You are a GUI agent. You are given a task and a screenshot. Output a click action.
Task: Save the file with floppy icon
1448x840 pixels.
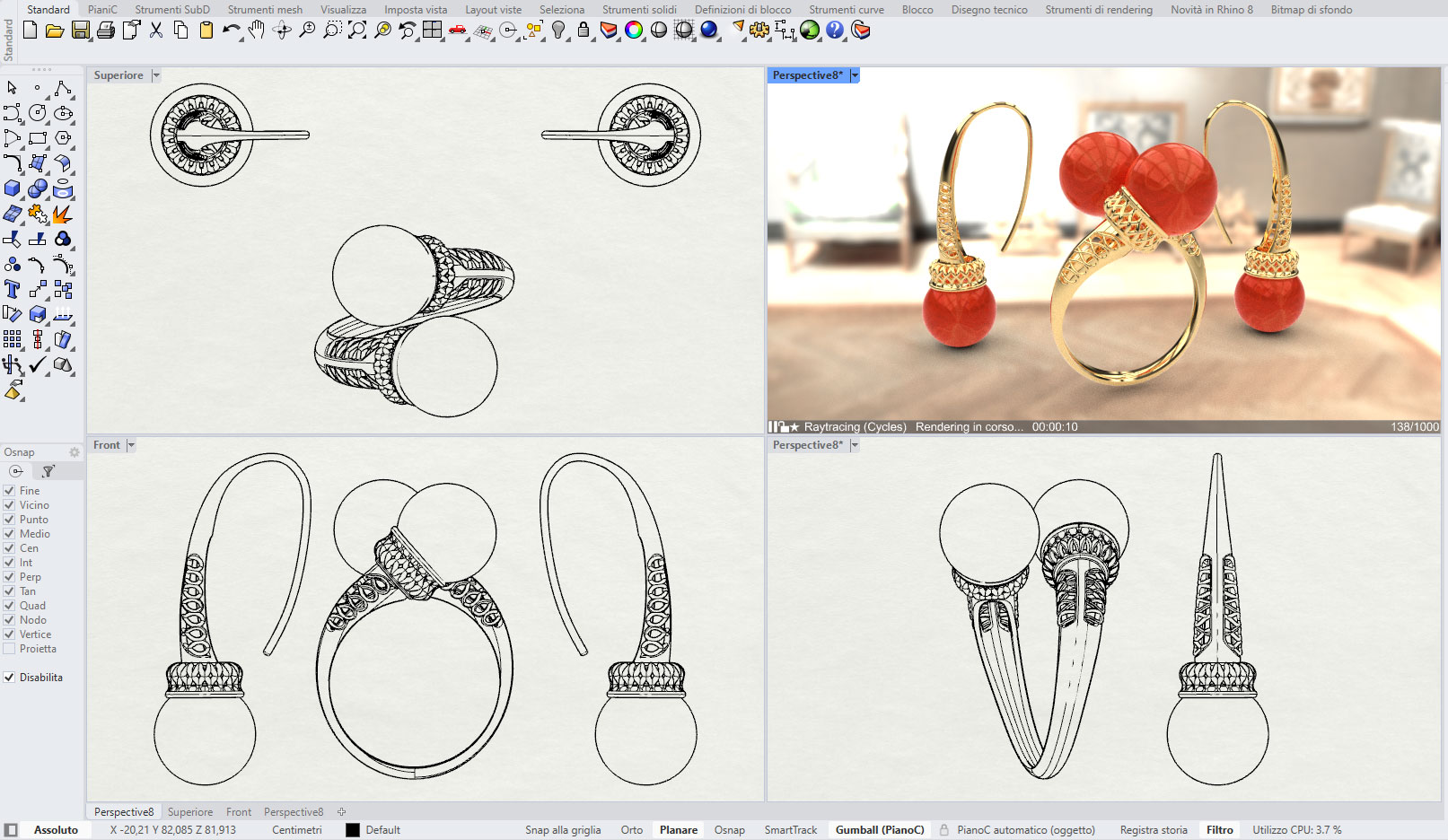pos(80,31)
